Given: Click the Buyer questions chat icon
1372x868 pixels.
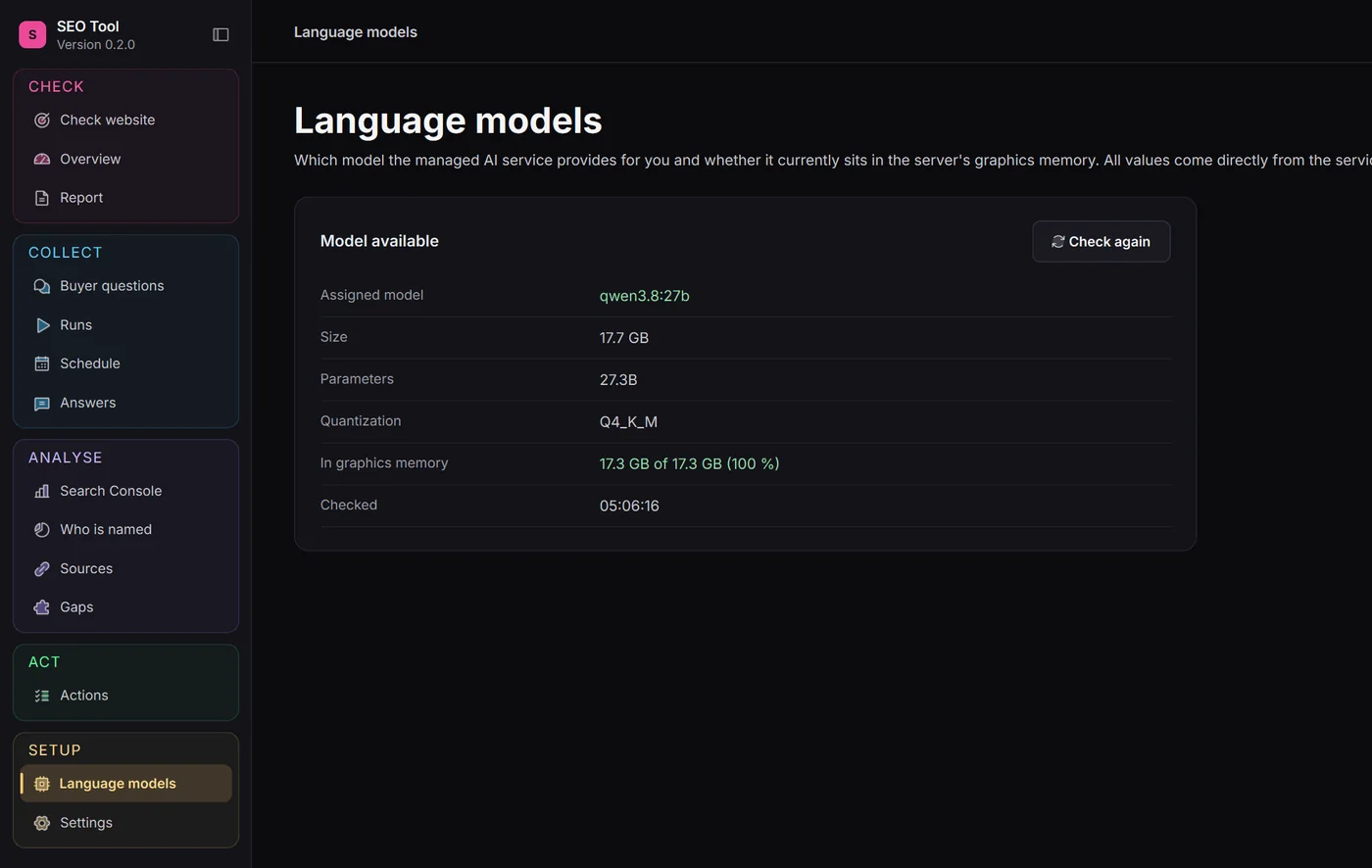Looking at the screenshot, I should click(x=42, y=286).
